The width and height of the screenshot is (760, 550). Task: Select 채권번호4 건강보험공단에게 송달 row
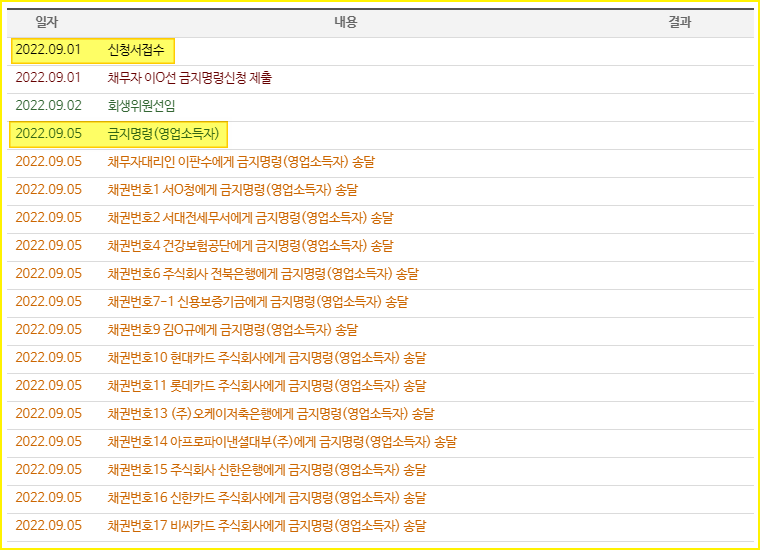(250, 246)
